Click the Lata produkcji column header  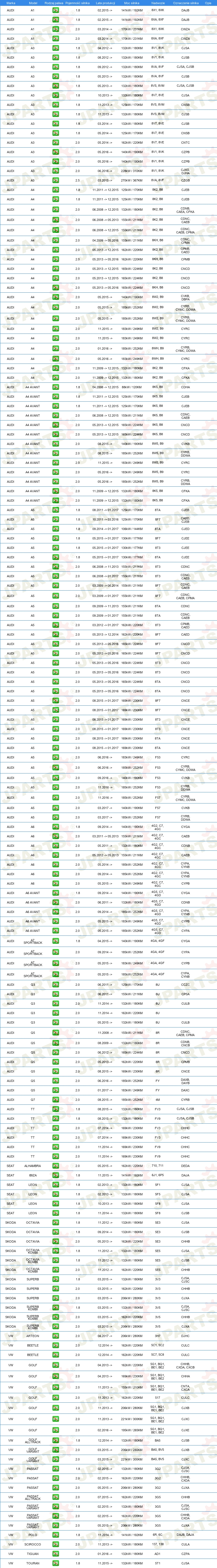tap(105, 3)
